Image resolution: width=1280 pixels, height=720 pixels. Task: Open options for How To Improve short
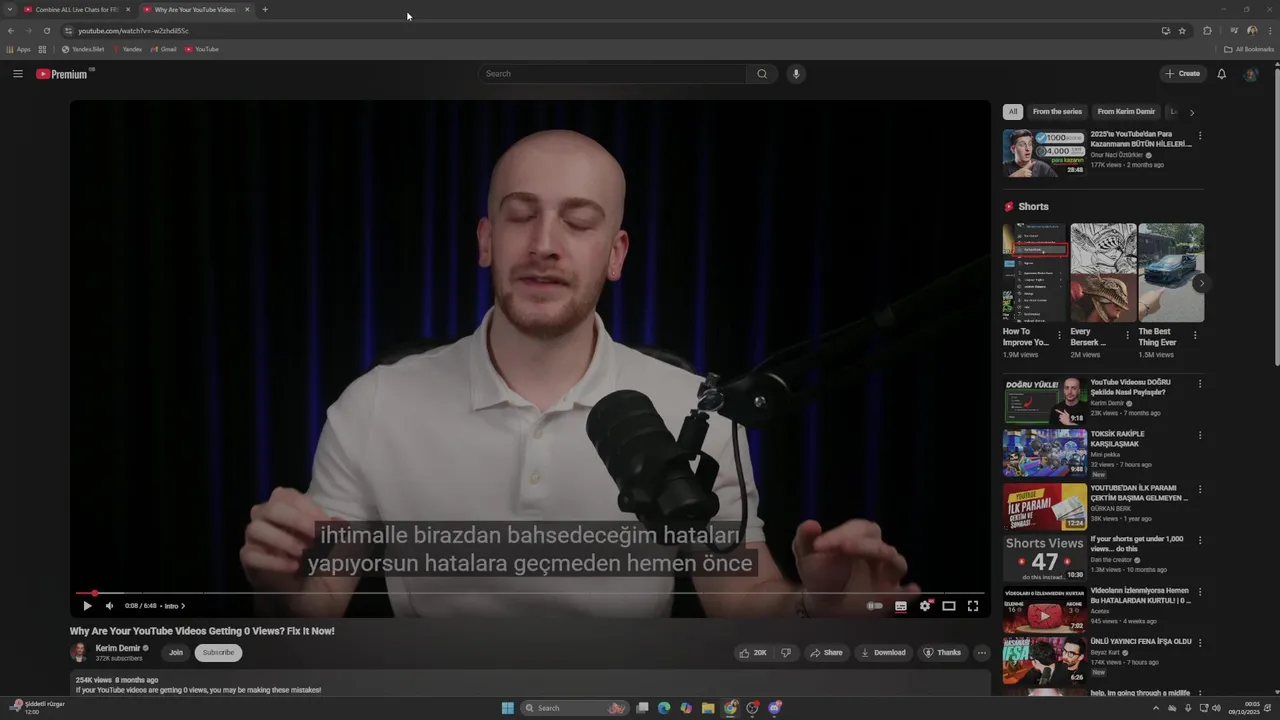coord(1059,336)
